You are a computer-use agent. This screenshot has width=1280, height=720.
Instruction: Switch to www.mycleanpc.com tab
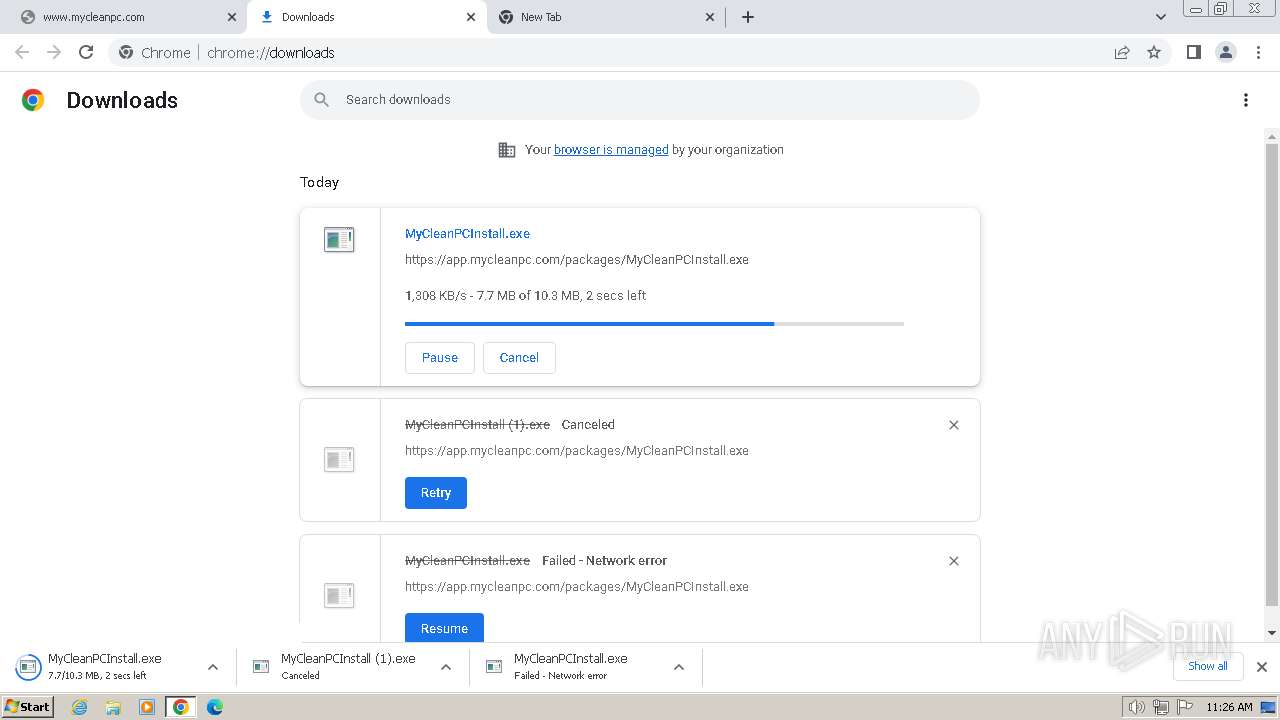(x=125, y=17)
